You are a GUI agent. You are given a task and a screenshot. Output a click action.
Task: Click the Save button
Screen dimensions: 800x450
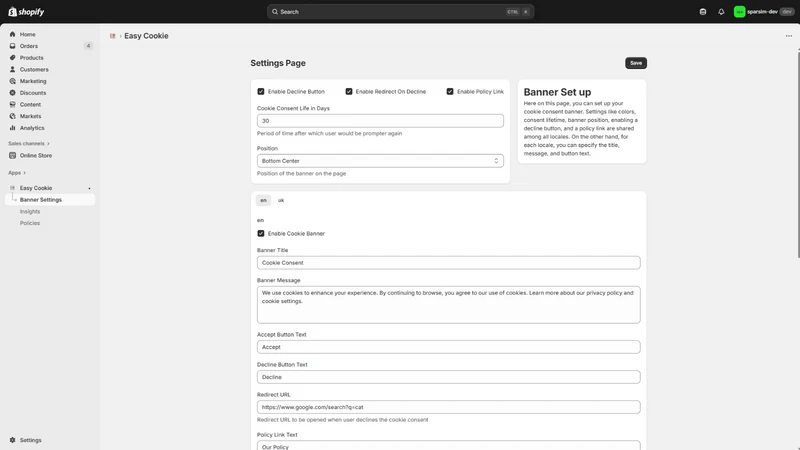[x=636, y=63]
